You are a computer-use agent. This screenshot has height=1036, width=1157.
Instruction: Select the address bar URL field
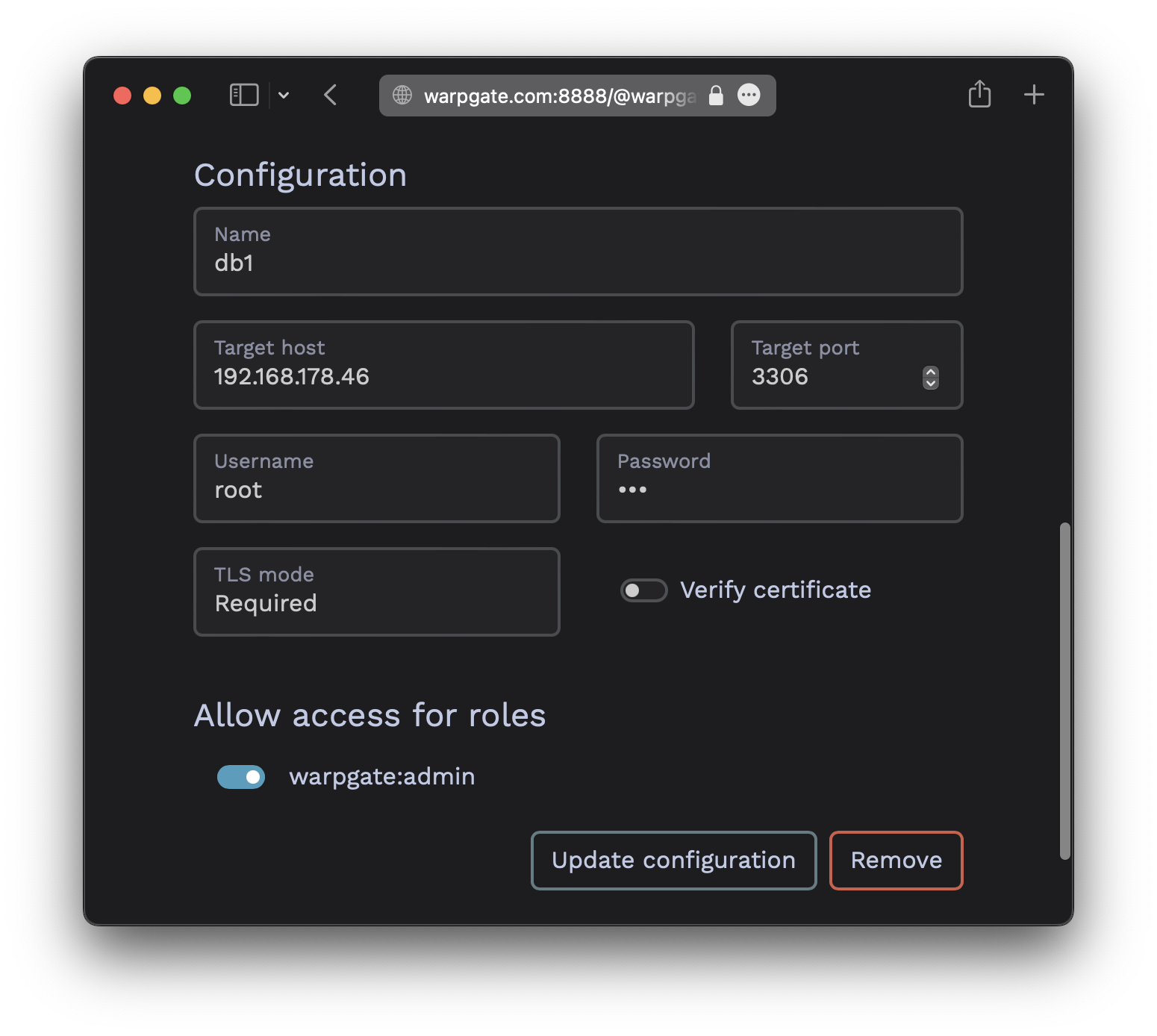click(577, 96)
